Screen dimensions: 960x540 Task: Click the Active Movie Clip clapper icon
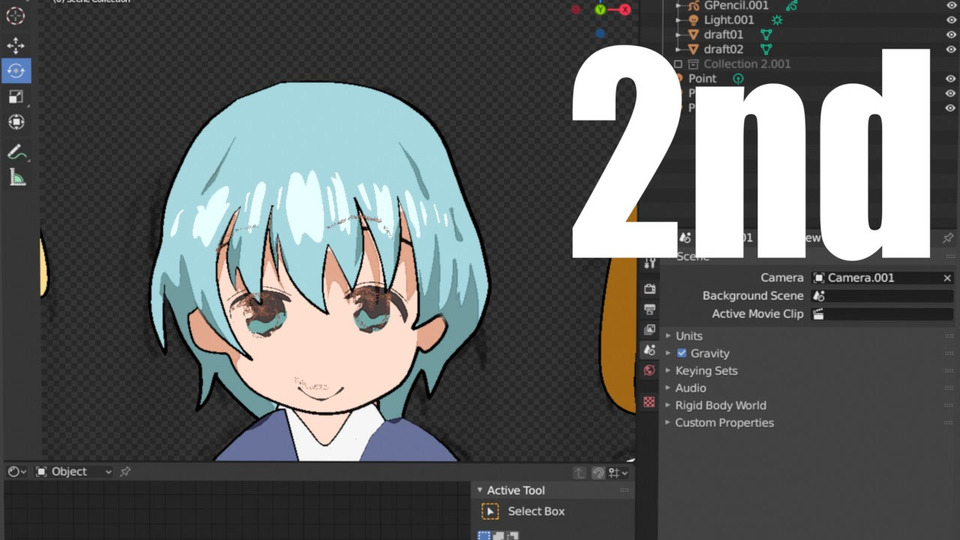[819, 314]
